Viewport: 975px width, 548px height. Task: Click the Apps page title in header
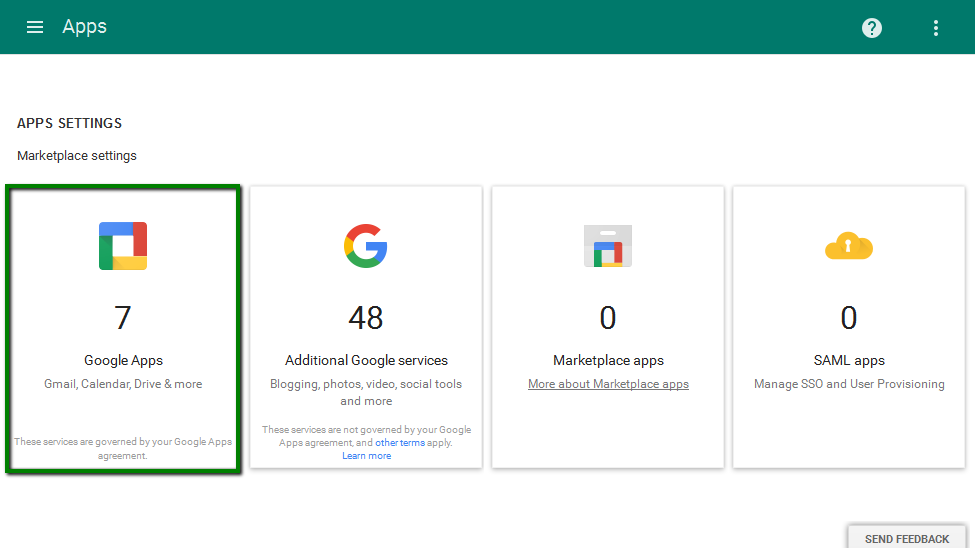(85, 27)
